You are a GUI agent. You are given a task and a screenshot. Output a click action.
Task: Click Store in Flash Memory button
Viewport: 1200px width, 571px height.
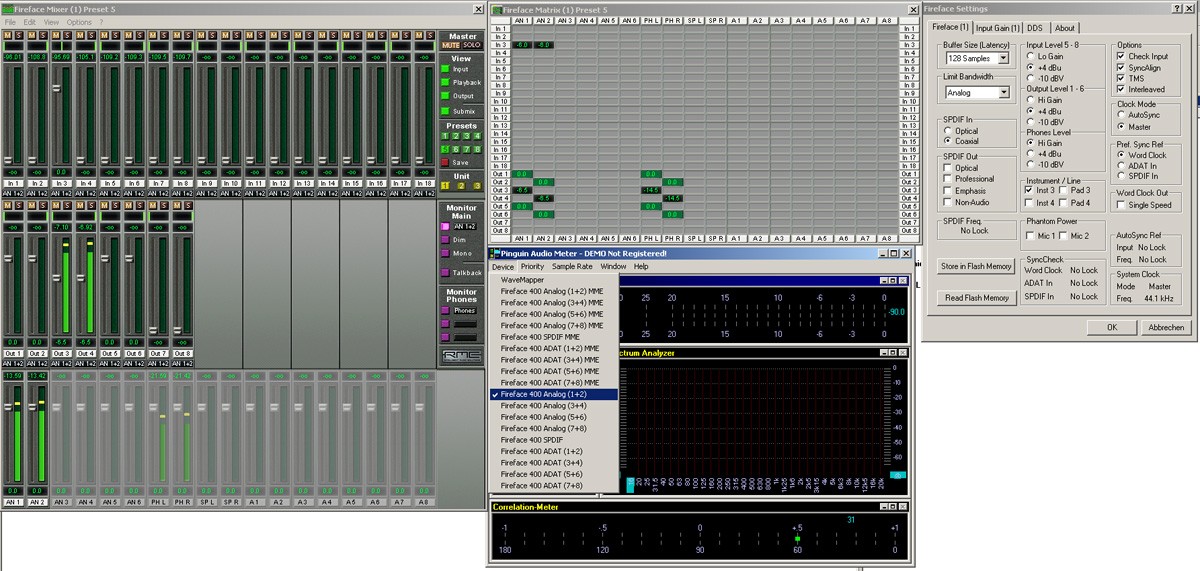(976, 267)
